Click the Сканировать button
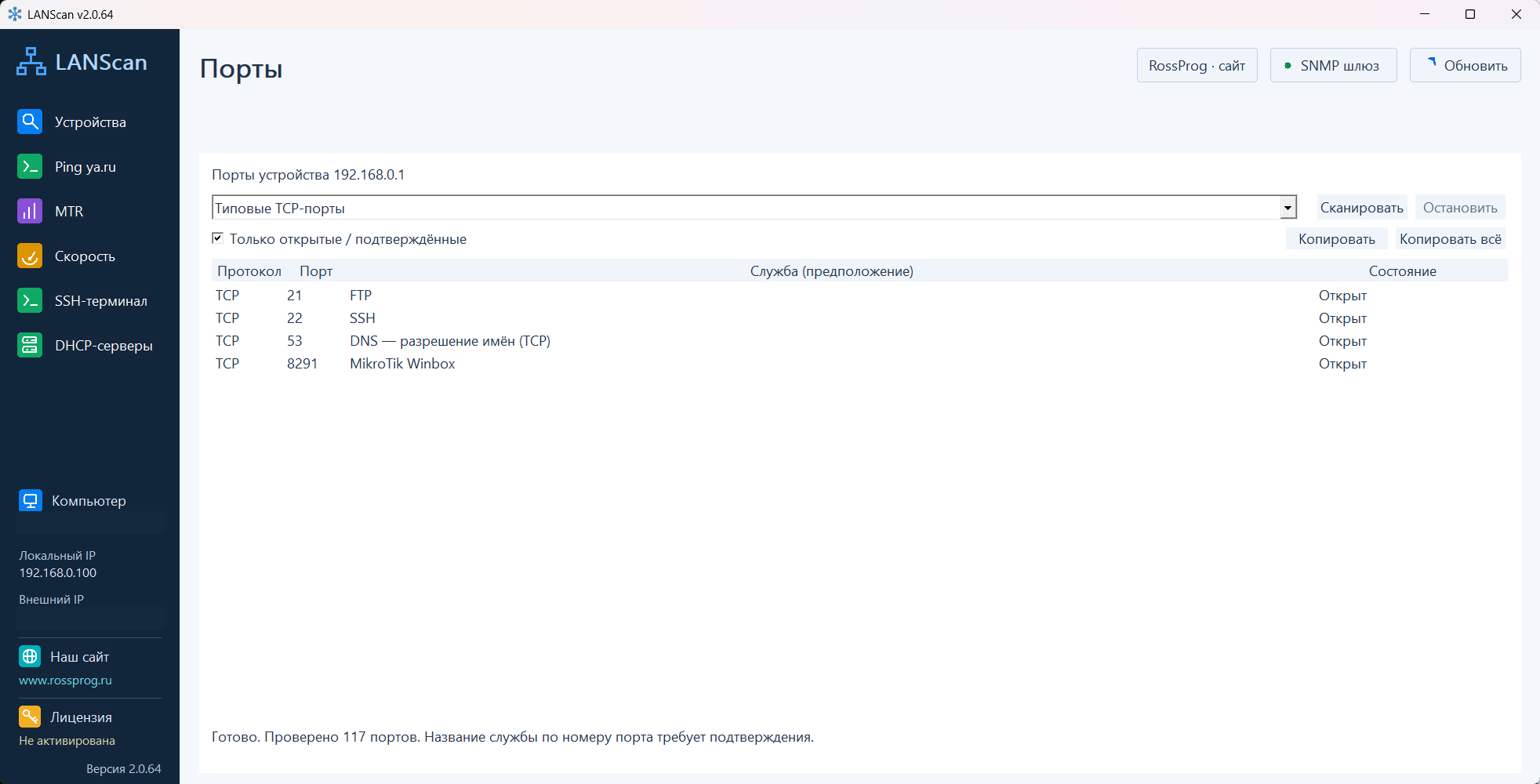The height and width of the screenshot is (784, 1540). [x=1362, y=208]
